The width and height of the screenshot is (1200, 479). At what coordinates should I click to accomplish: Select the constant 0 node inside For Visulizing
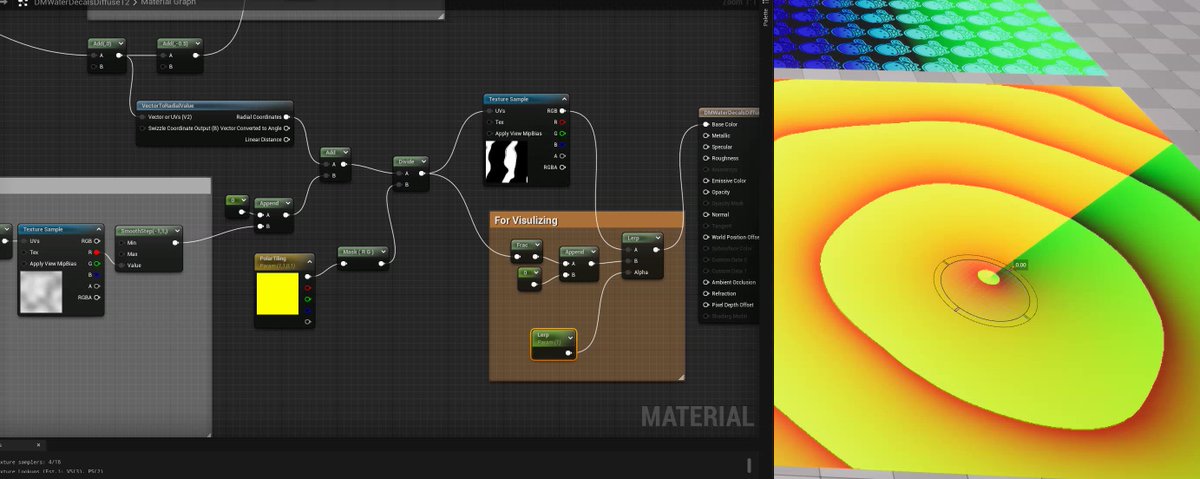pyautogui.click(x=529, y=278)
